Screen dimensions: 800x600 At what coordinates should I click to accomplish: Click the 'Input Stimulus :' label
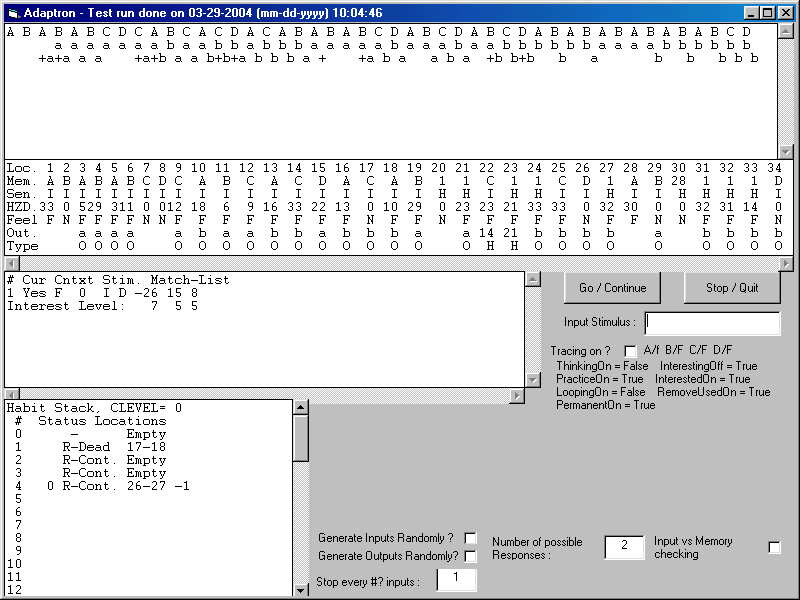599,322
